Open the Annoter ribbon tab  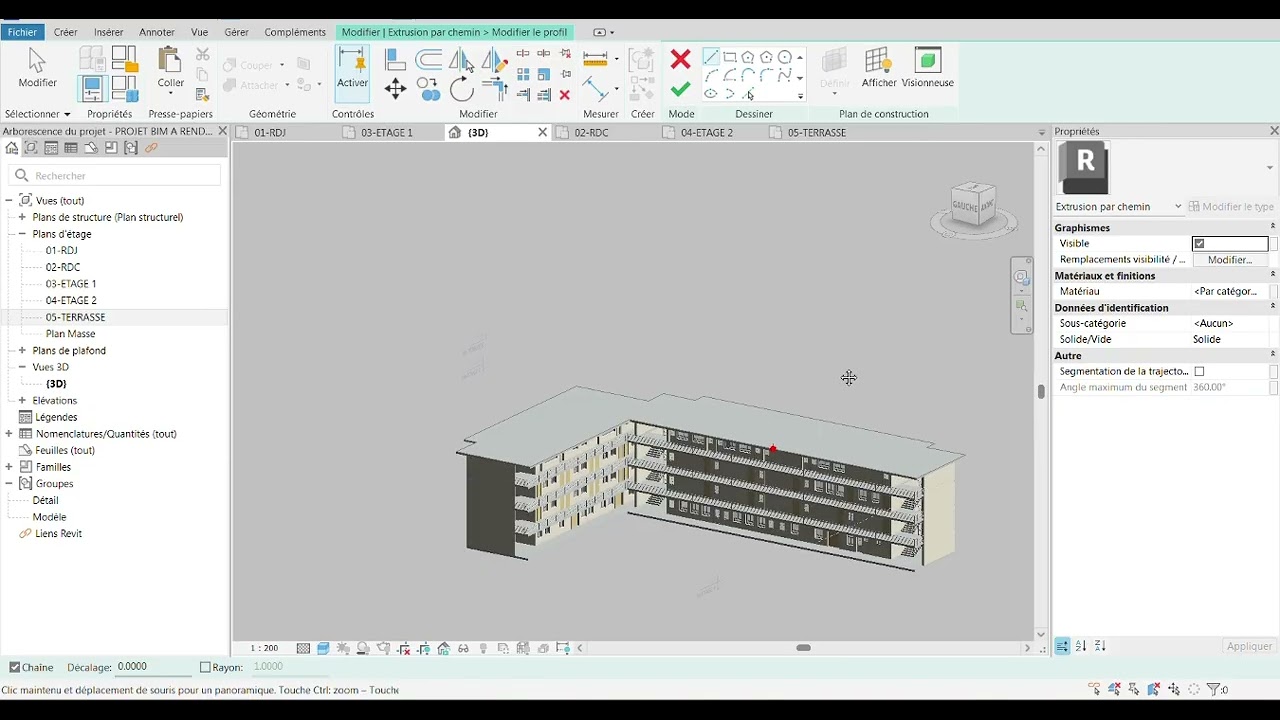click(x=157, y=32)
